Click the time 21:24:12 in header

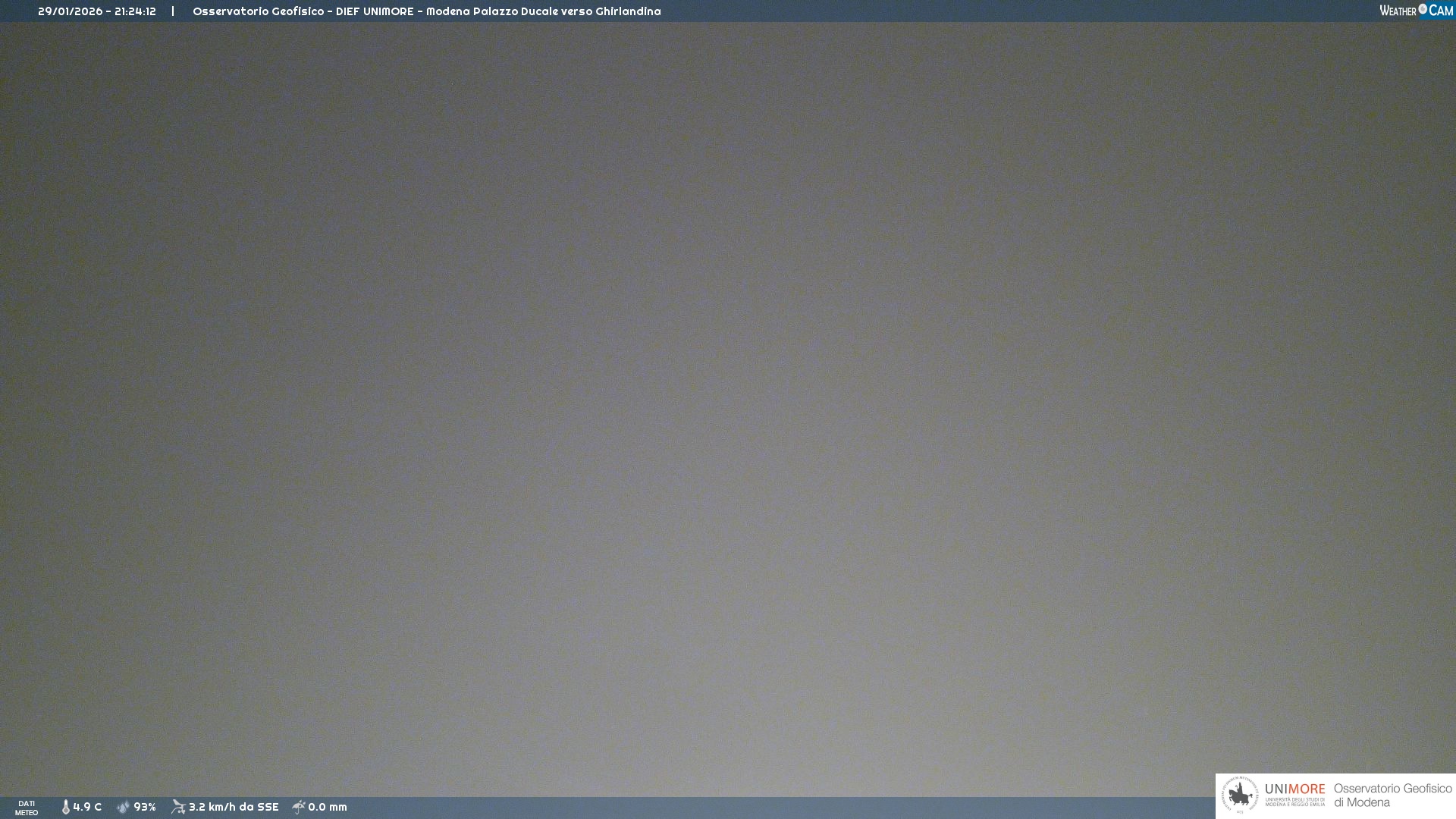135,11
